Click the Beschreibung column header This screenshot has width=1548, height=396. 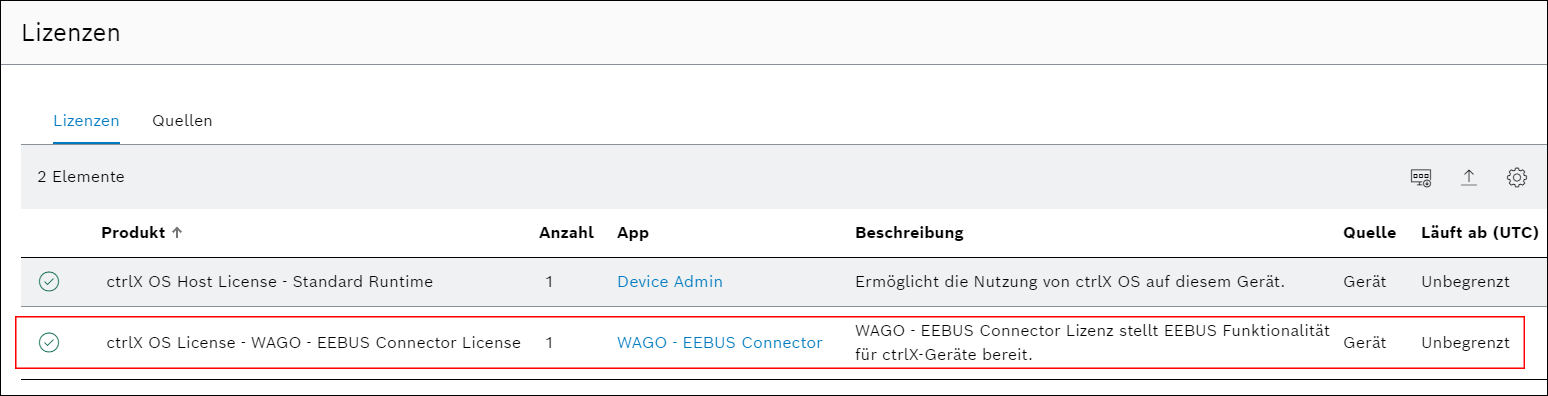[909, 232]
